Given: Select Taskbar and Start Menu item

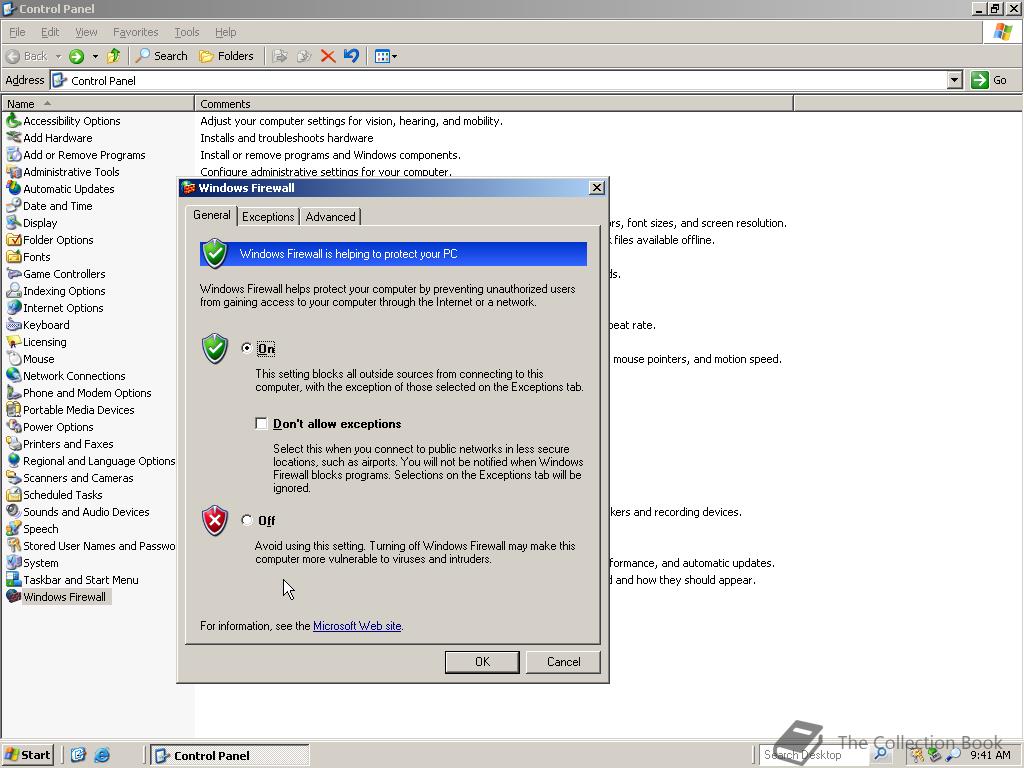Looking at the screenshot, I should tap(80, 580).
